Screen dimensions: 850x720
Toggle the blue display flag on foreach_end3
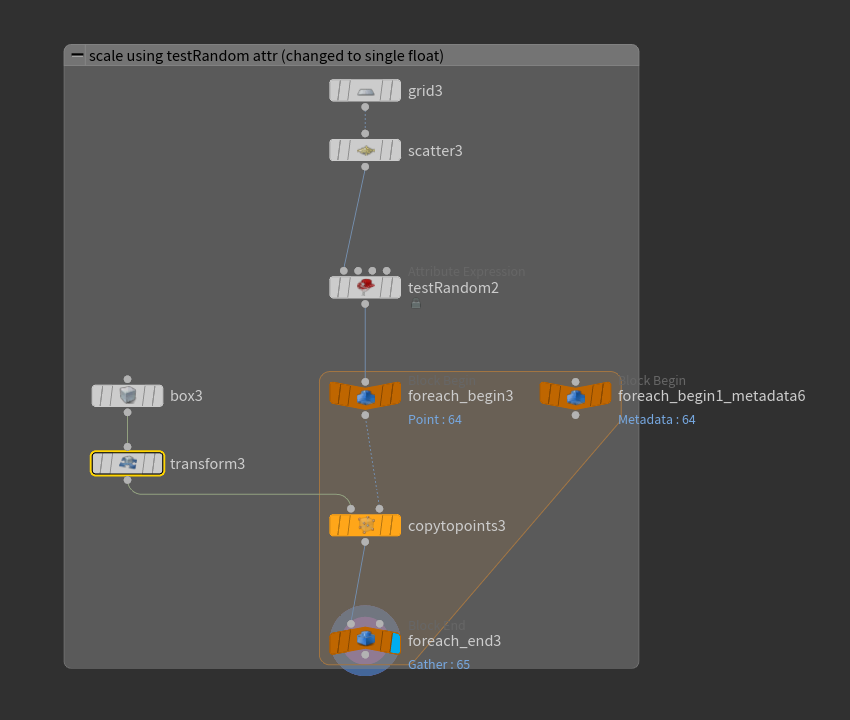tap(395, 641)
